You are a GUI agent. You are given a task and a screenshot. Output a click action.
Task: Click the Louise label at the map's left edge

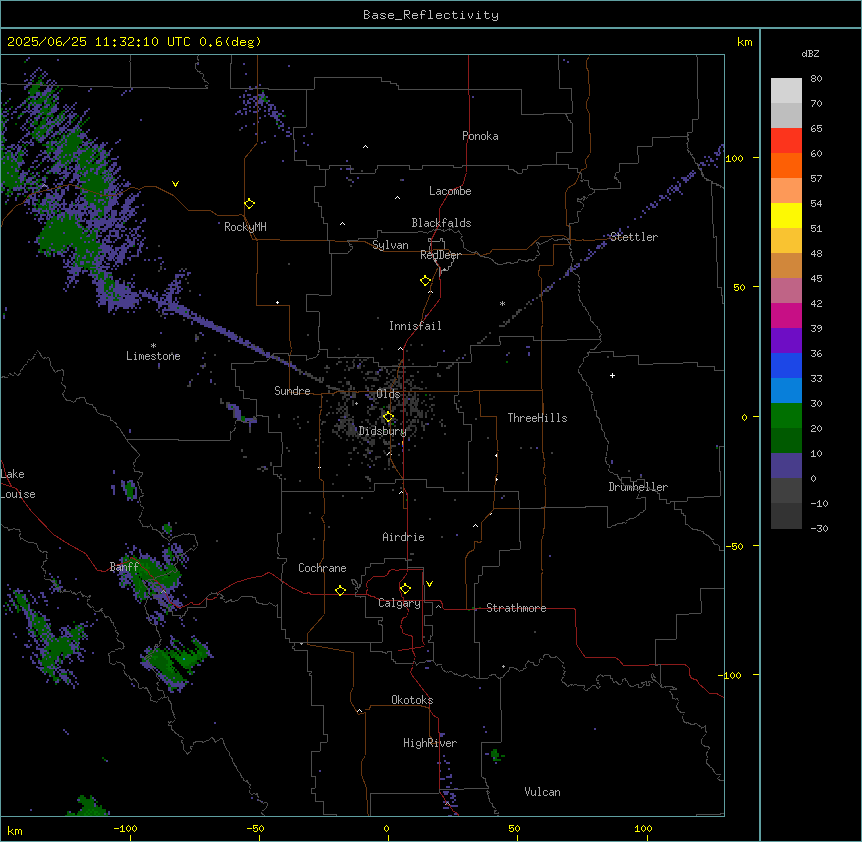click(18, 494)
